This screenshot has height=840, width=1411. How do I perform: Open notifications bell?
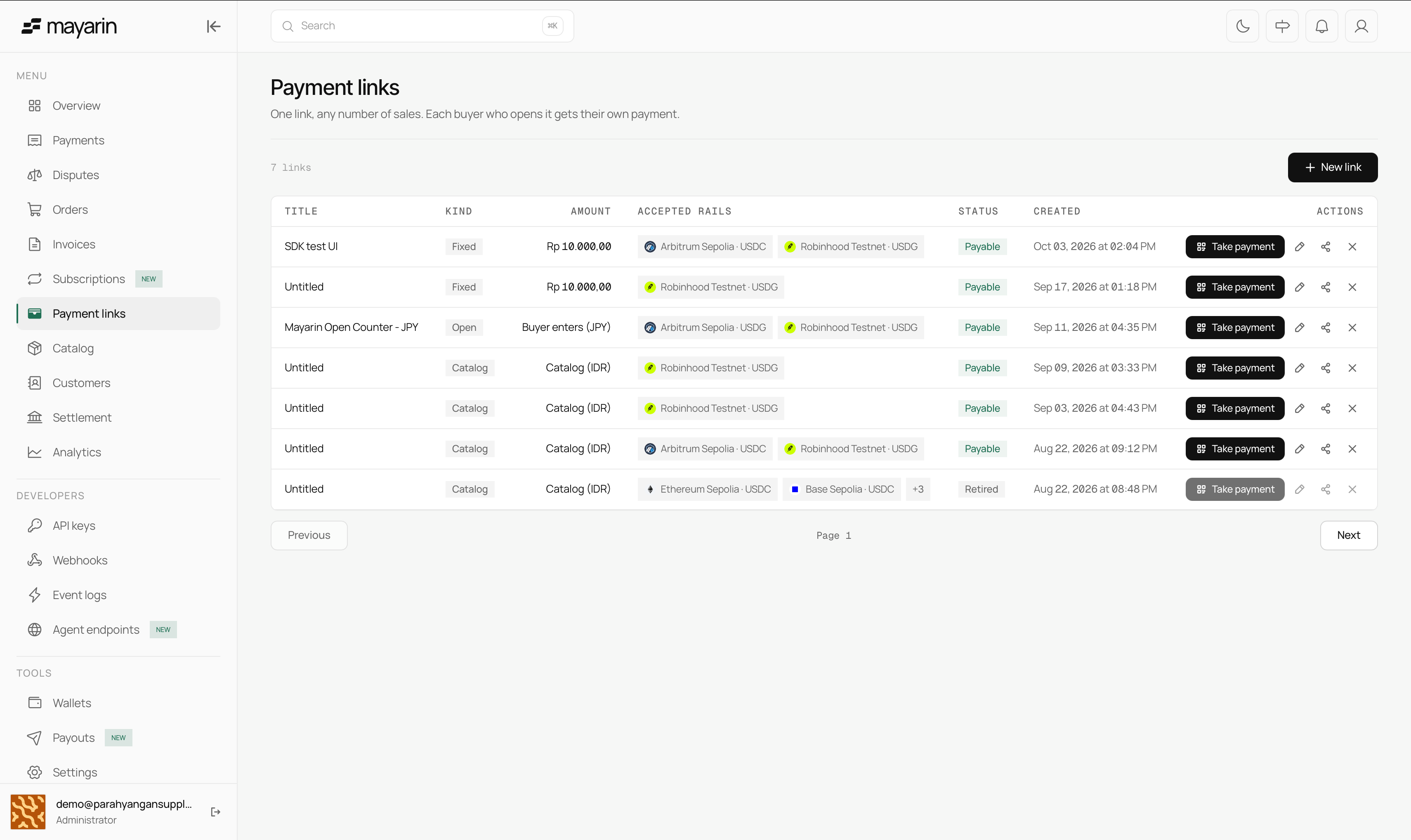click(x=1321, y=26)
